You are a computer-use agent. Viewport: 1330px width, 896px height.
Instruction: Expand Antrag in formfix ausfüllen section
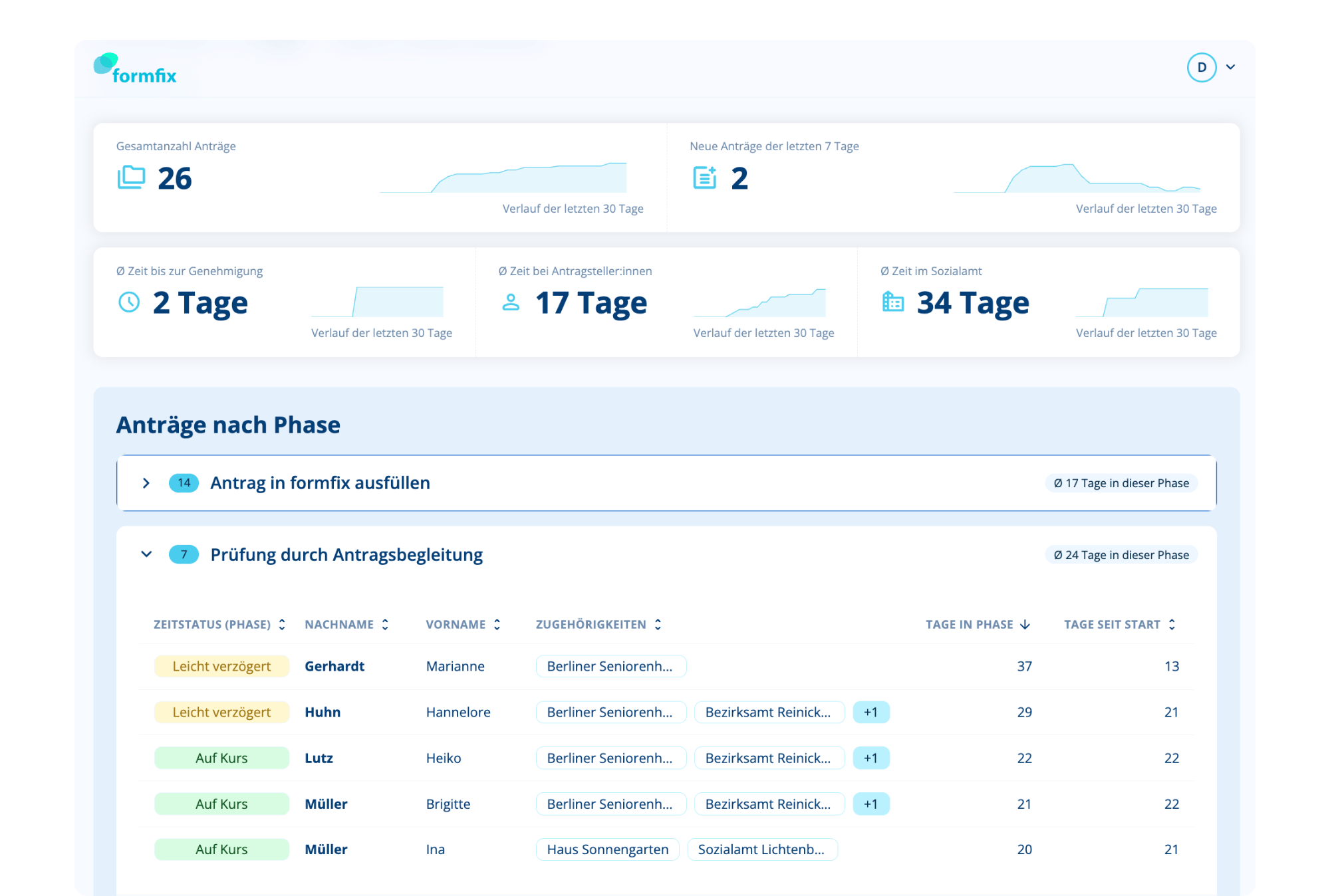(x=146, y=483)
